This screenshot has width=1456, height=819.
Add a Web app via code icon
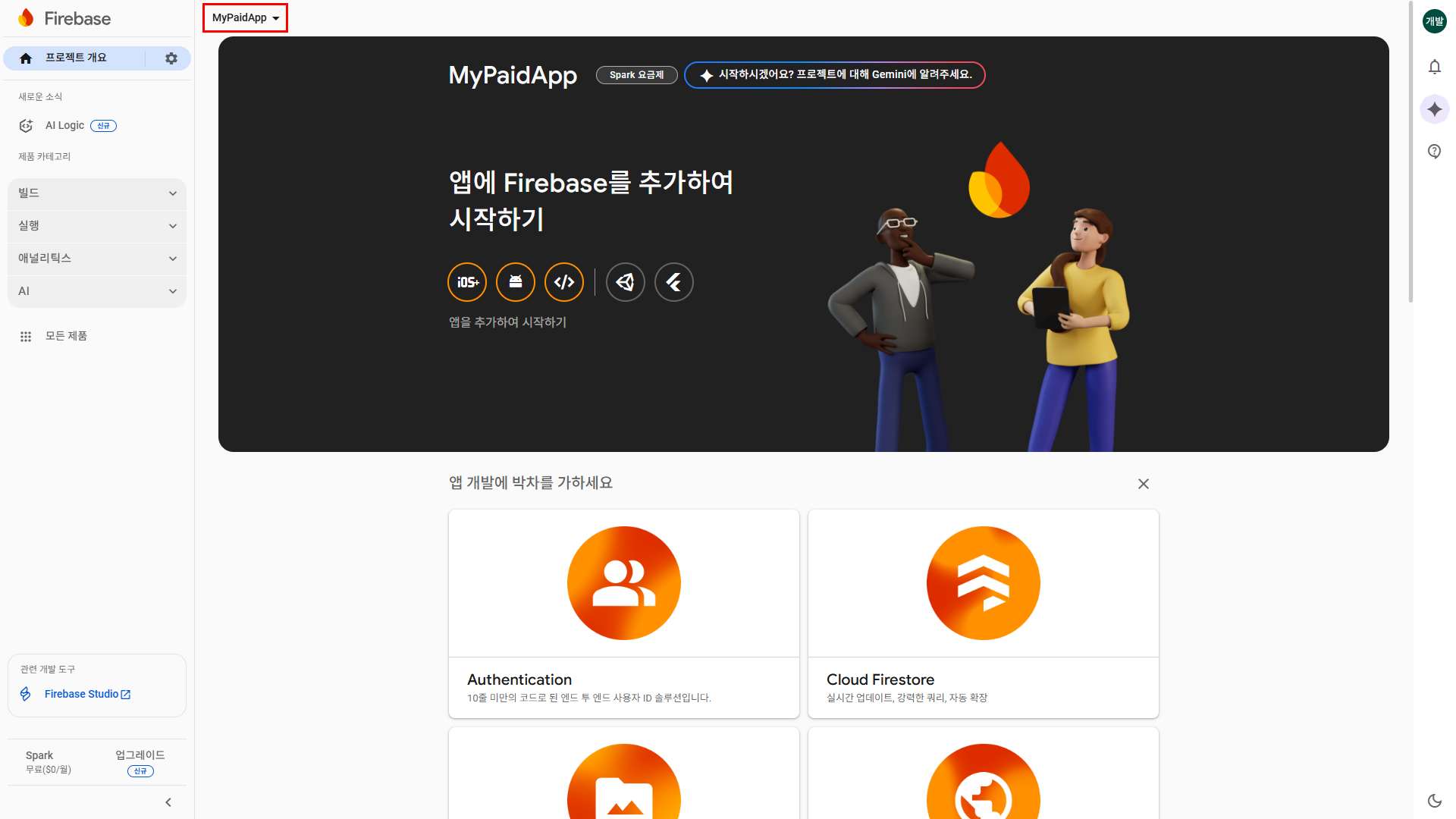(564, 282)
